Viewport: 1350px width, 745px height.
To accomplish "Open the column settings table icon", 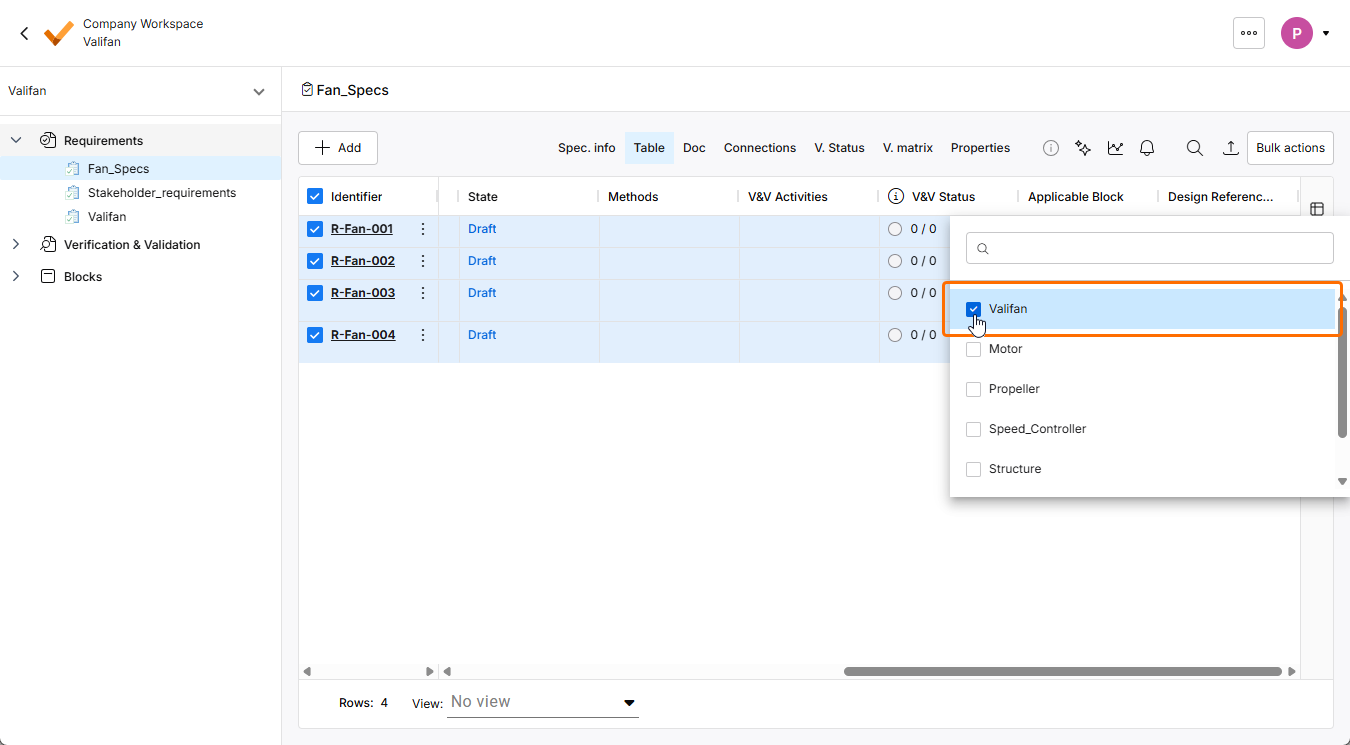I will pyautogui.click(x=1317, y=209).
